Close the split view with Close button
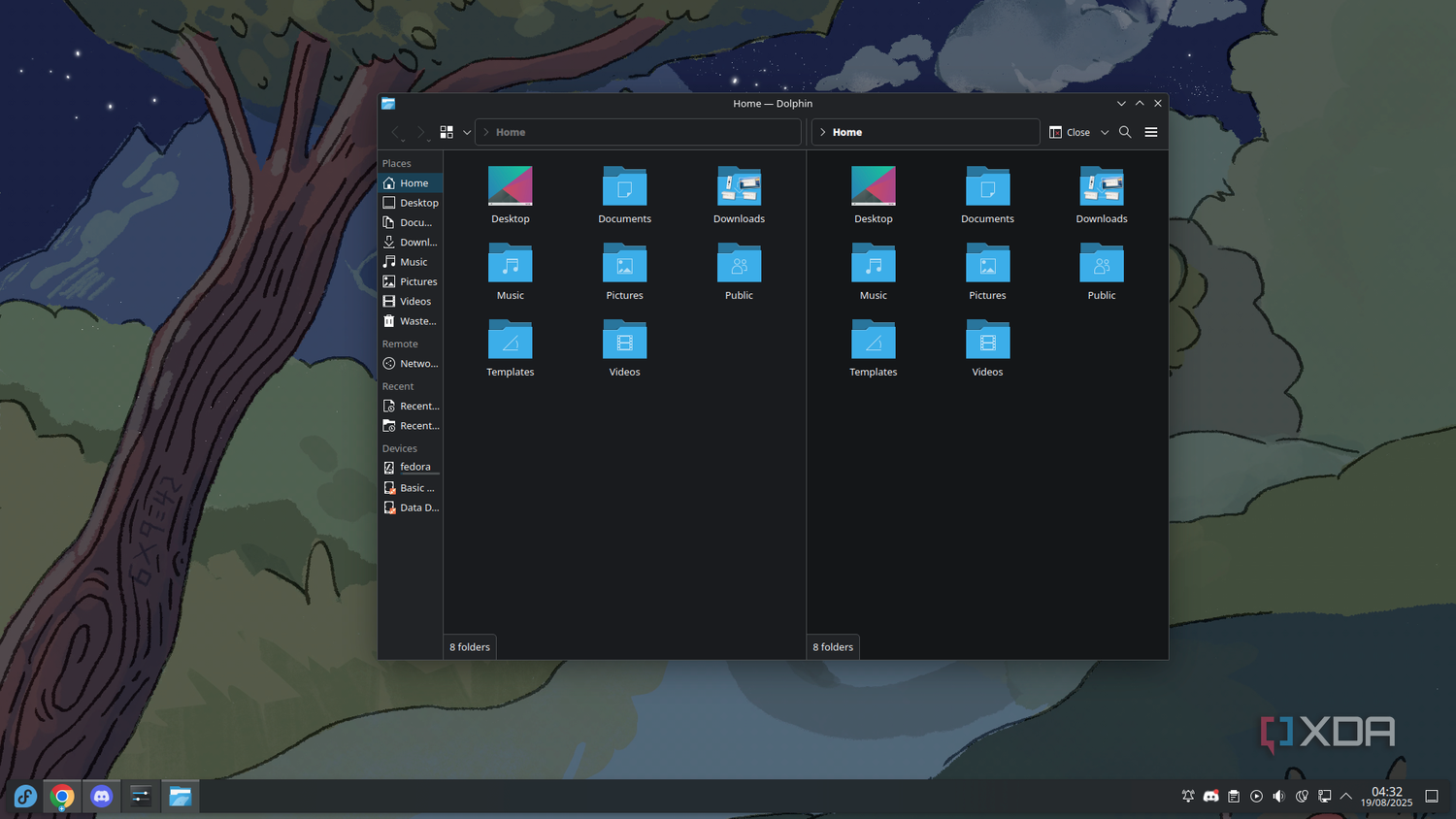Viewport: 1456px width, 819px height. point(1070,132)
